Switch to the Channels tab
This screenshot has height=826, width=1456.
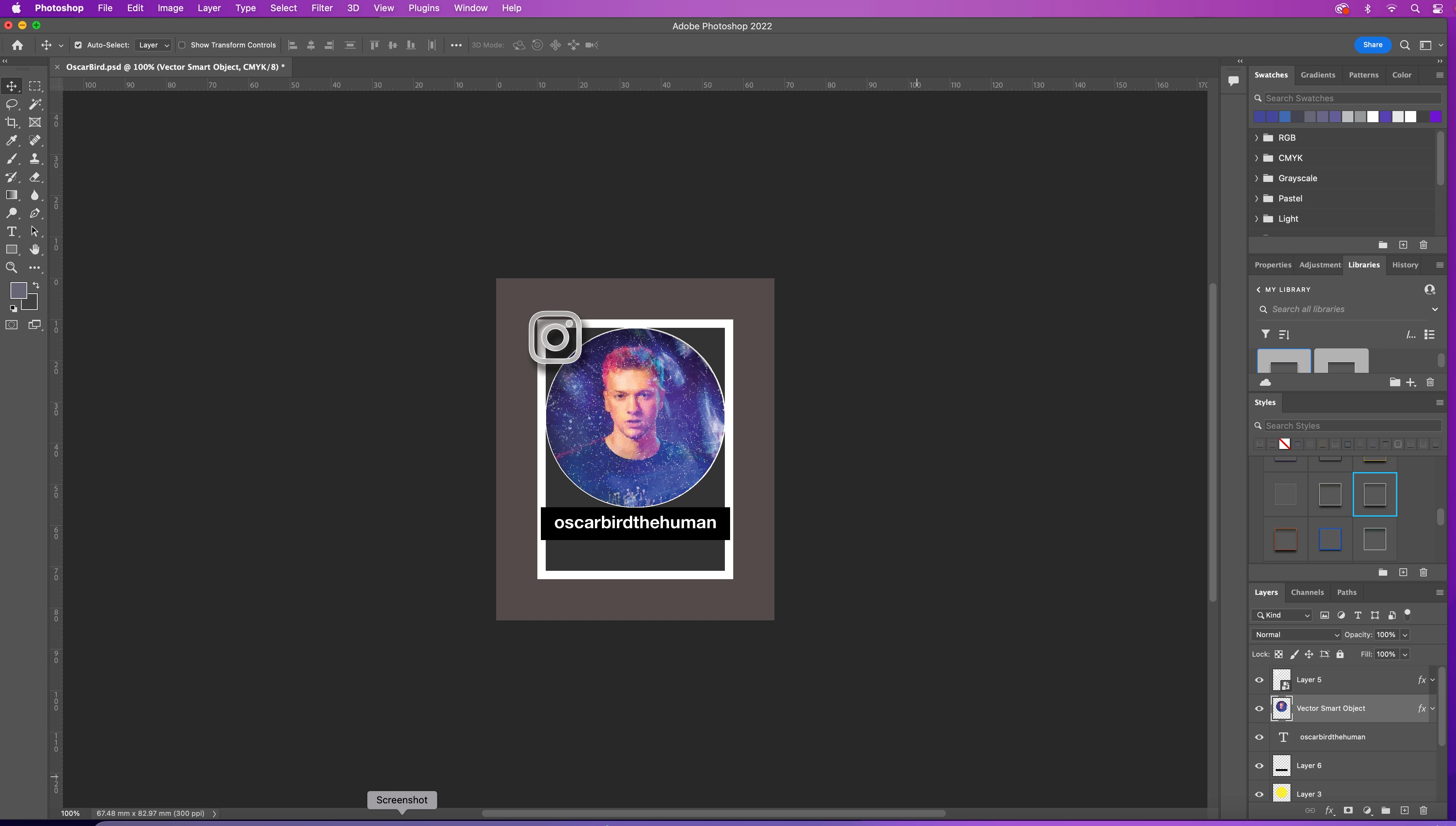coord(1307,592)
